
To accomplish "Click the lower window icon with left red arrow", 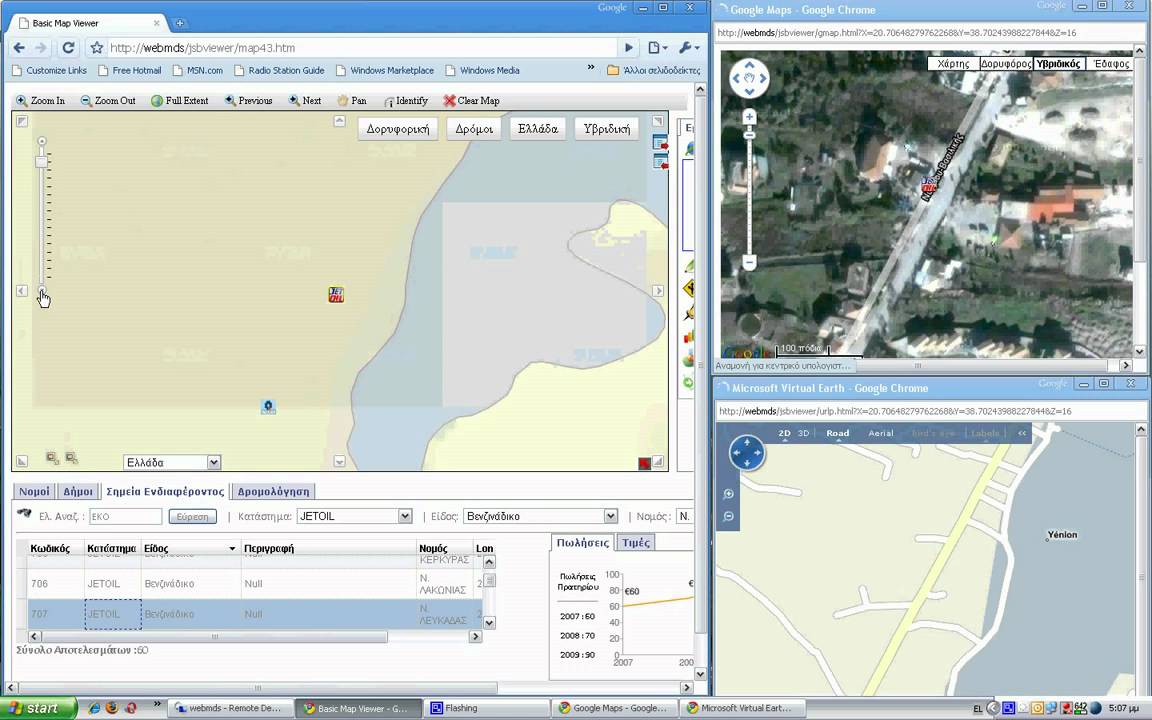I will [x=660, y=162].
